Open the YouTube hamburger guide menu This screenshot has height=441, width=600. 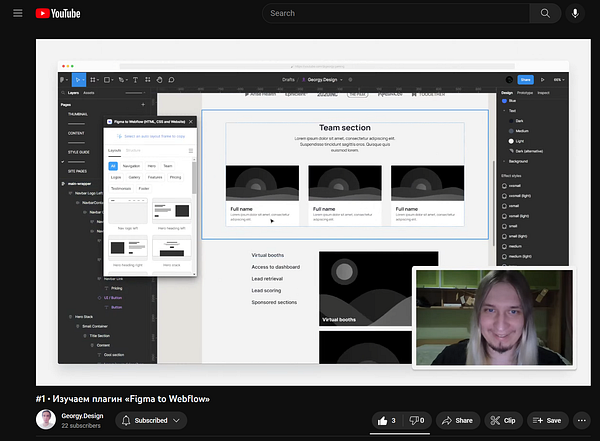coord(15,13)
